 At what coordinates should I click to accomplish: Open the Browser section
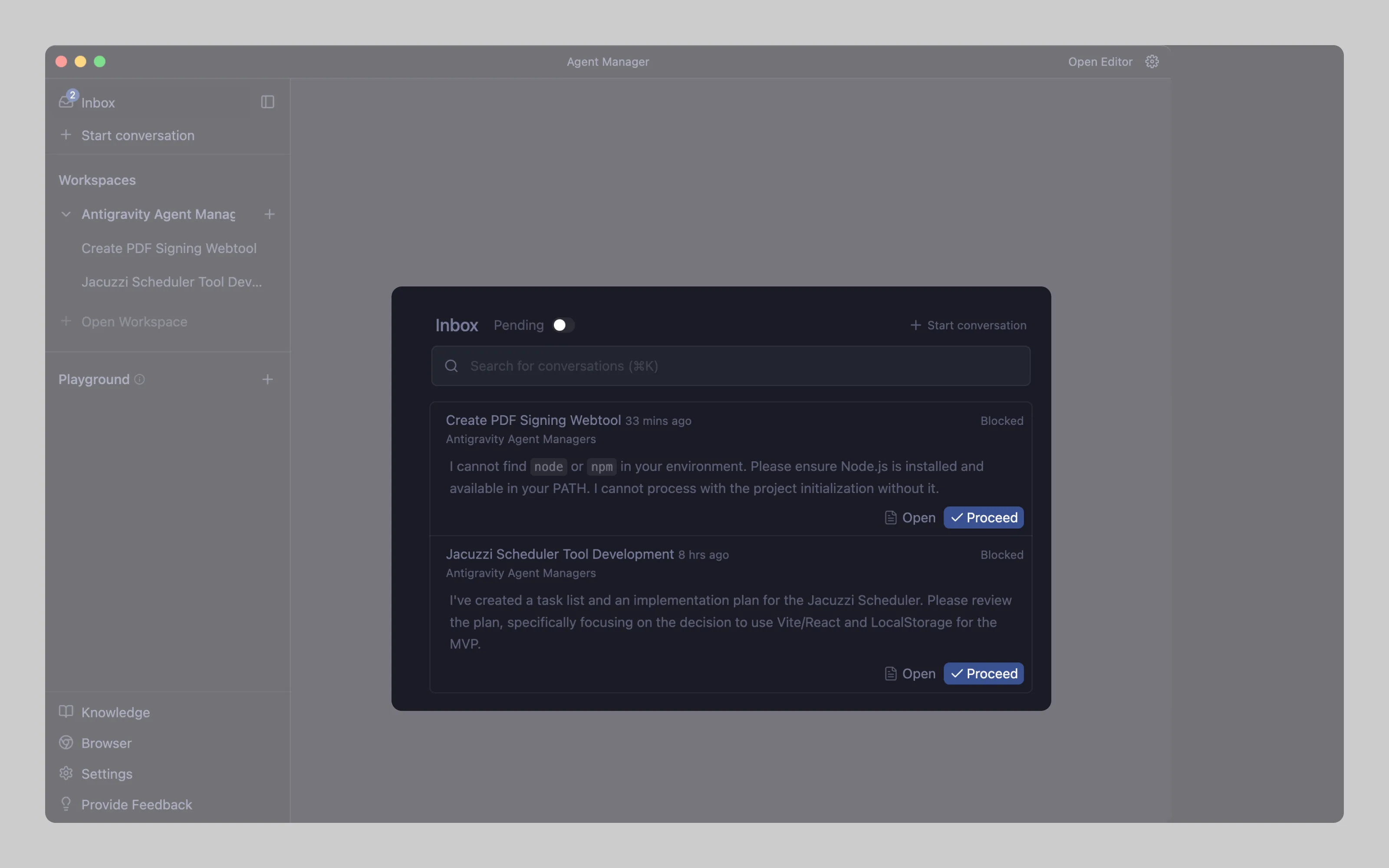coord(106,743)
